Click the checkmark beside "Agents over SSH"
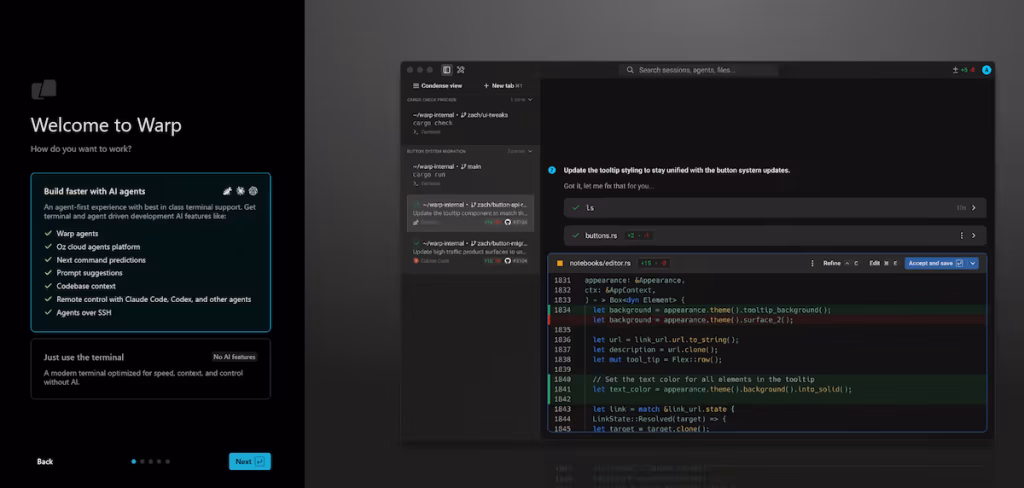The image size is (1024, 488). pyautogui.click(x=48, y=312)
